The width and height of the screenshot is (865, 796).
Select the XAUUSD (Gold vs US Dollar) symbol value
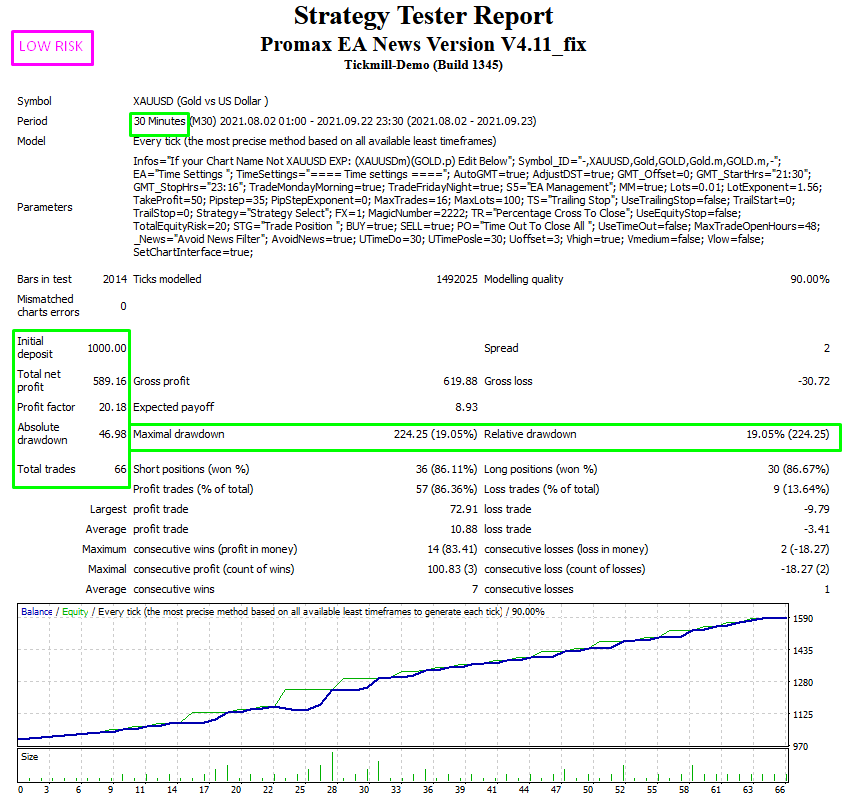201,101
